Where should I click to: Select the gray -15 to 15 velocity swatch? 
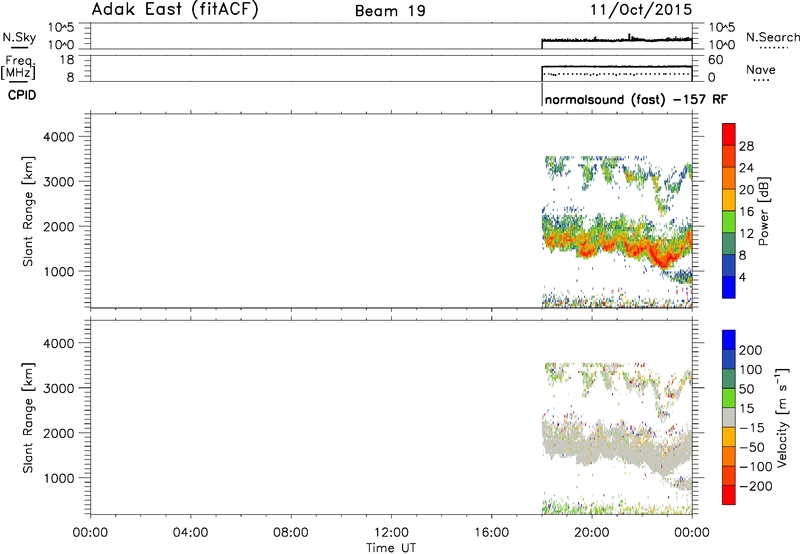(729, 417)
